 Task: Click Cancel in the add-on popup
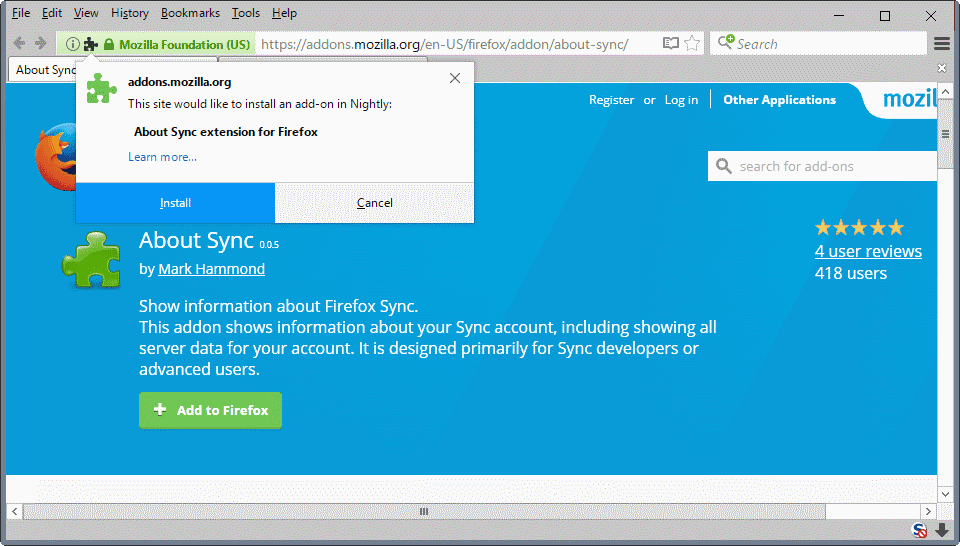375,203
